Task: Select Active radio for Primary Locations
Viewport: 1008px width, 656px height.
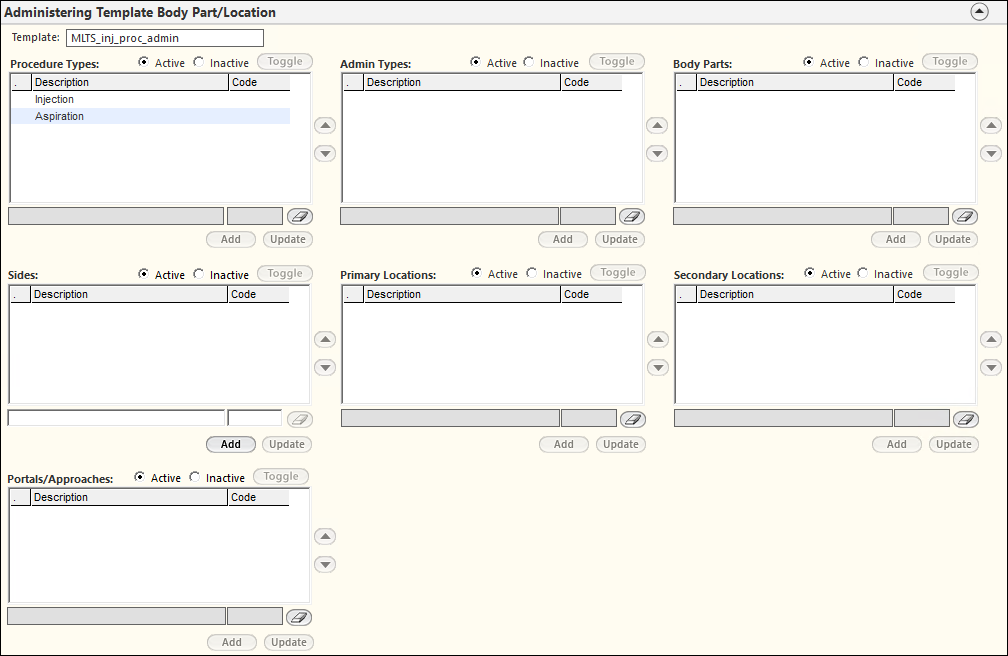Action: pos(476,273)
